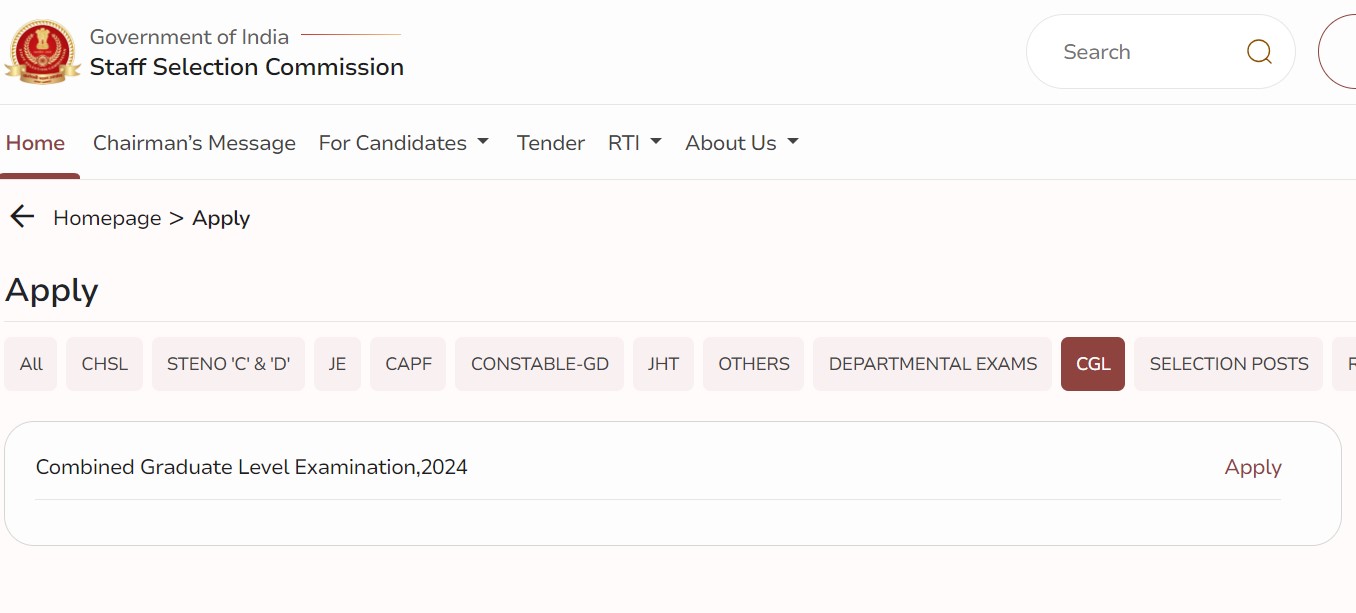Filter by the CAPF tab
The width and height of the screenshot is (1356, 613).
[x=408, y=364]
